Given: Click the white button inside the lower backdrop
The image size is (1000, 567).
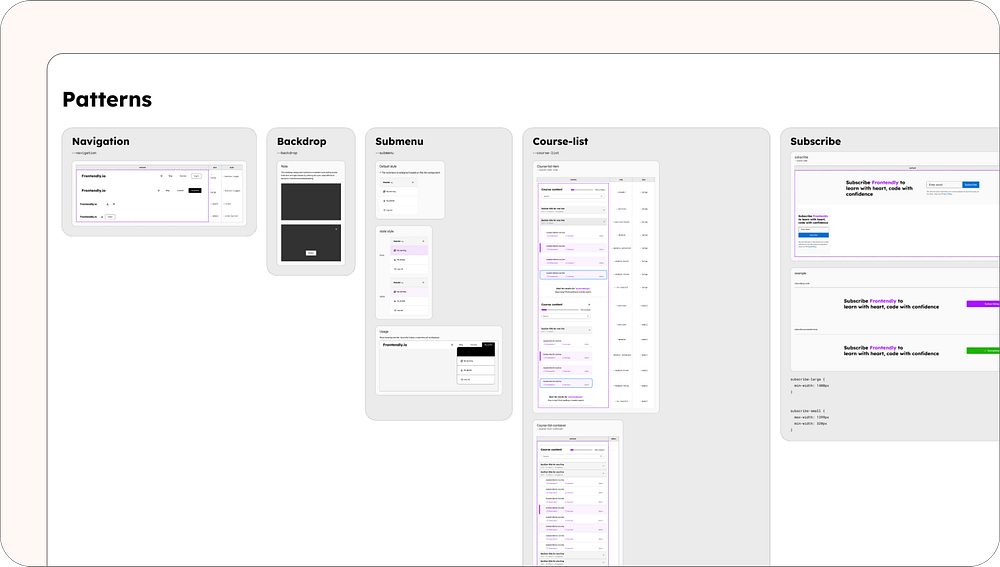Looking at the screenshot, I should (311, 253).
